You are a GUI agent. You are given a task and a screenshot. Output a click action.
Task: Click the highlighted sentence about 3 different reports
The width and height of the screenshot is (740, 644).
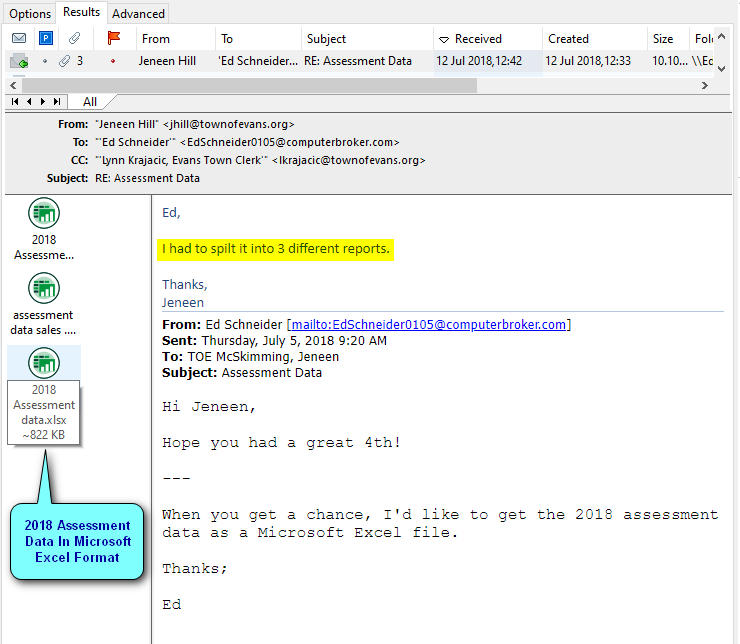[276, 249]
